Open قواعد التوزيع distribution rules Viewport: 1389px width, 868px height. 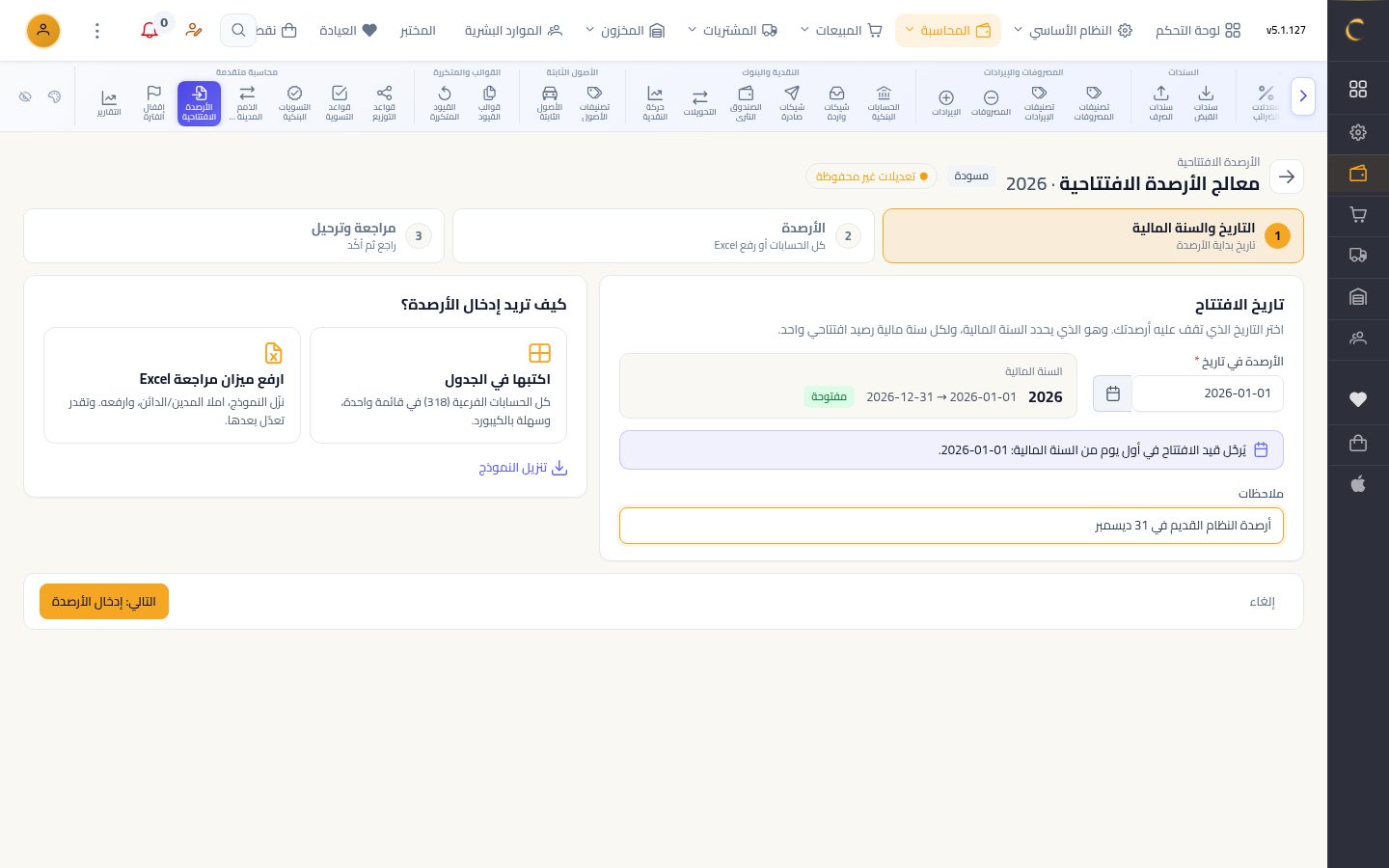(384, 103)
